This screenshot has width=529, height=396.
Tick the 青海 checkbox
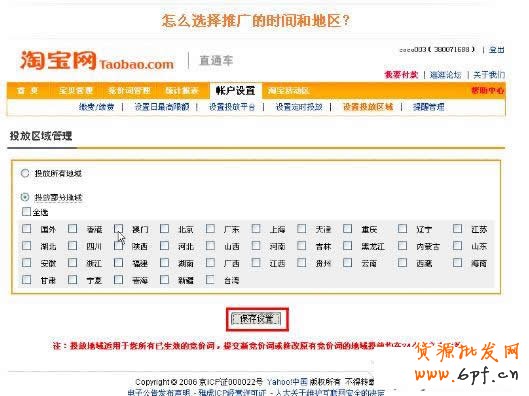[118, 279]
